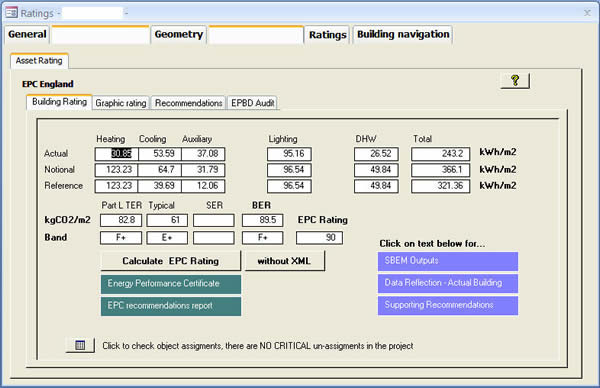Click the 'Click on text below for...' label
The height and width of the screenshot is (388, 600).
(x=432, y=244)
